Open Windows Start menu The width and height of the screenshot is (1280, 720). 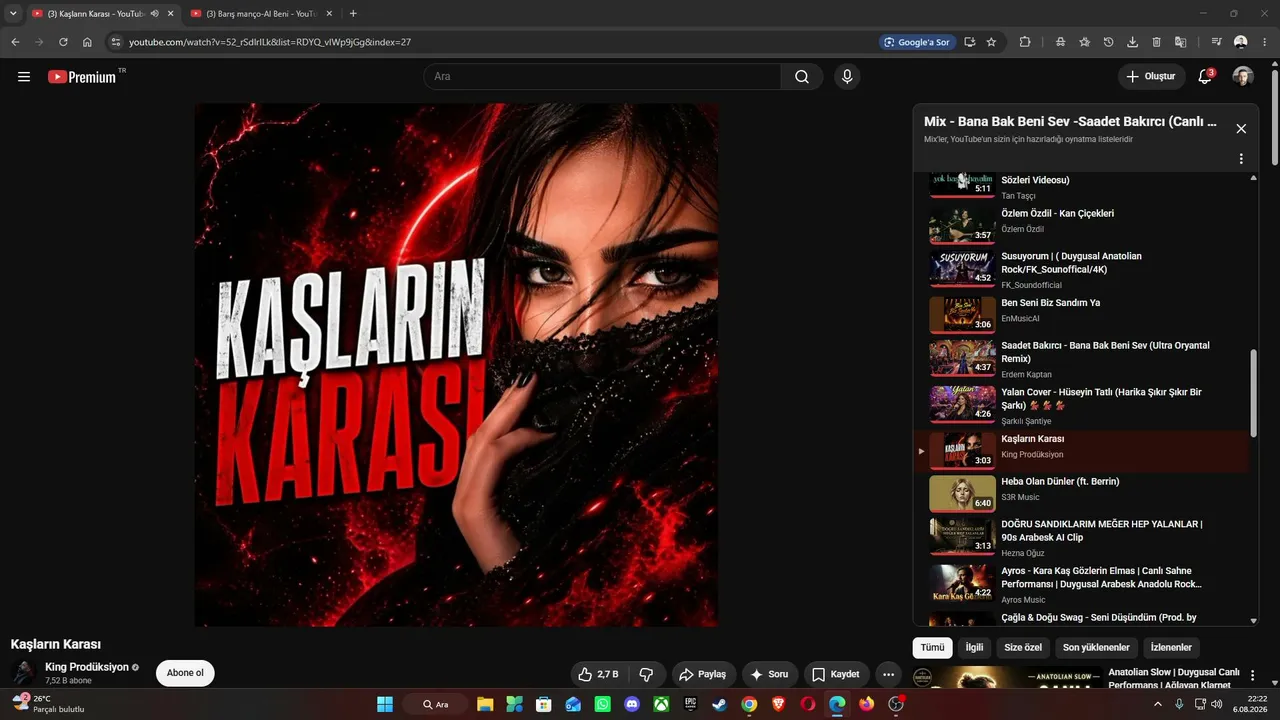tap(385, 704)
